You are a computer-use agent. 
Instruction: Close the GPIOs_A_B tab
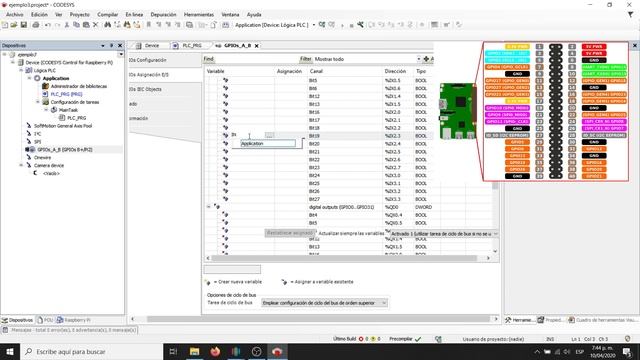(x=257, y=46)
